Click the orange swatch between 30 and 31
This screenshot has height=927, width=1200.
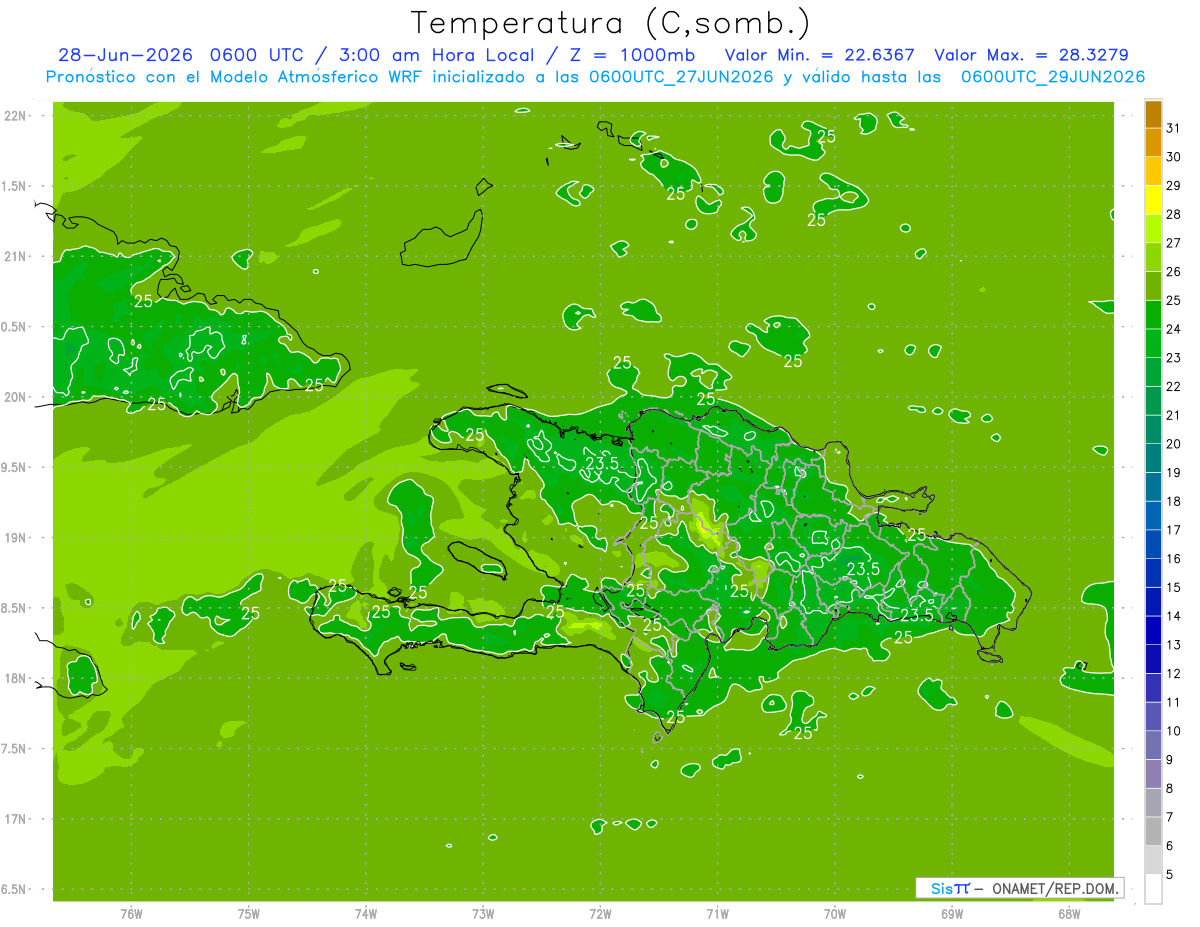tap(1153, 143)
